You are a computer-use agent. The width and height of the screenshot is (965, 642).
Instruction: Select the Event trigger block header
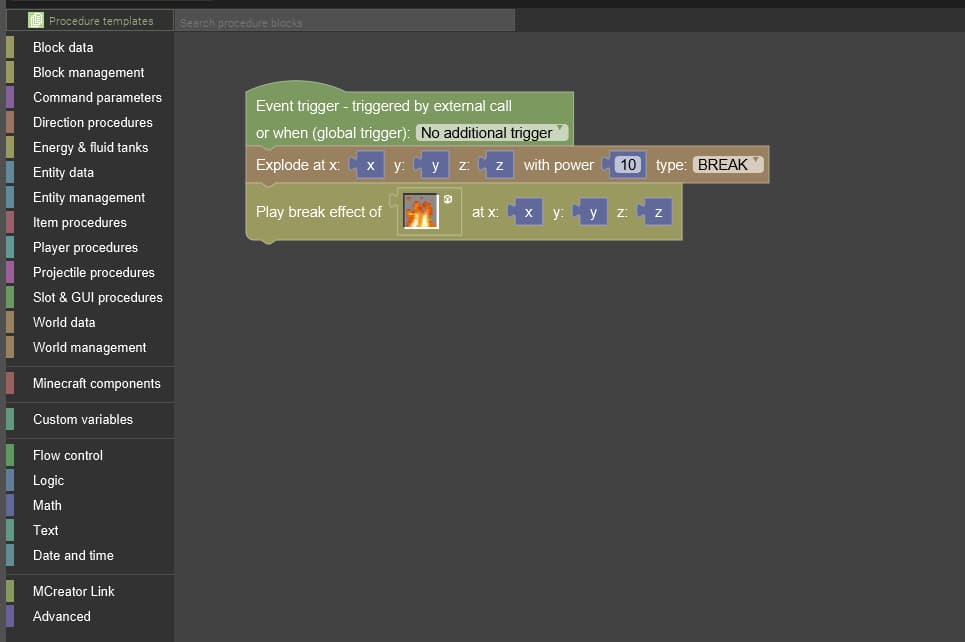pyautogui.click(x=384, y=106)
